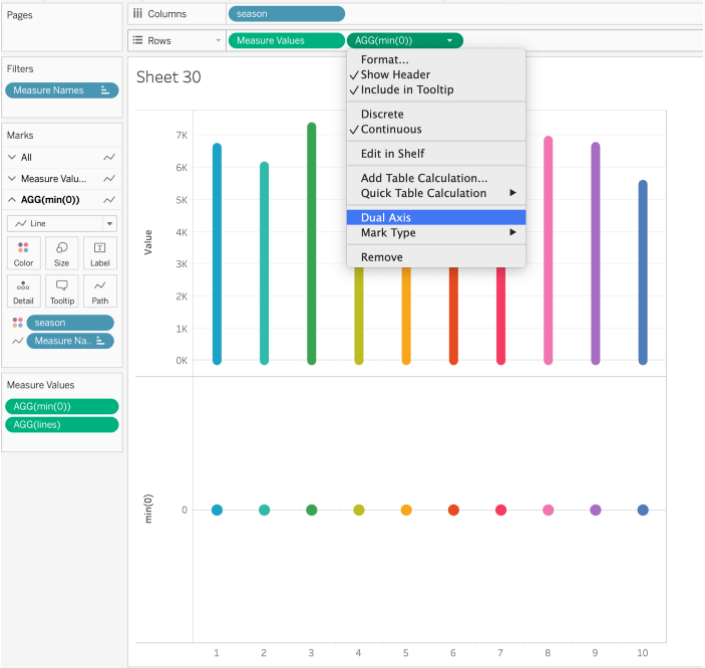
Task: Click the 7K axis tick label
Action: pos(182,135)
